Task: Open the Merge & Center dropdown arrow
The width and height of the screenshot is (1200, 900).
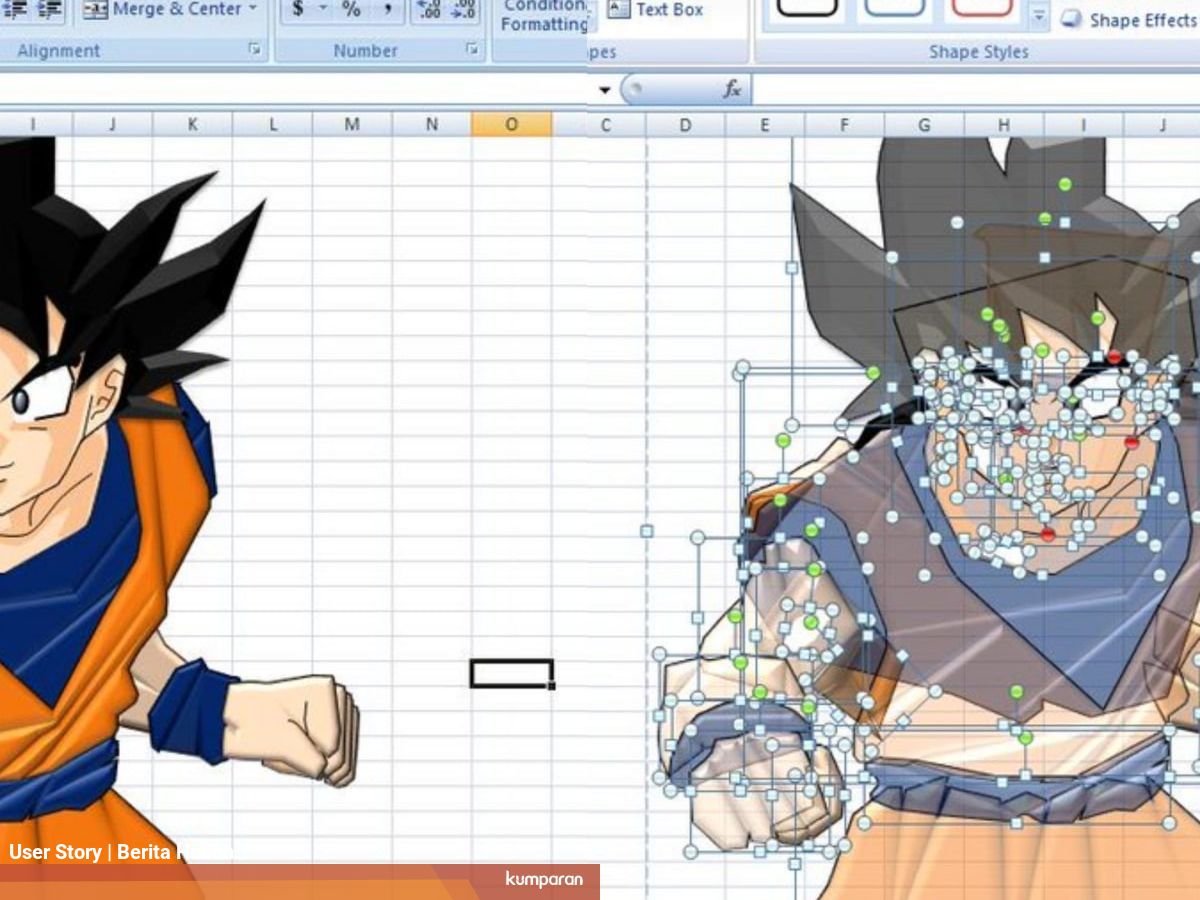Action: coord(252,9)
